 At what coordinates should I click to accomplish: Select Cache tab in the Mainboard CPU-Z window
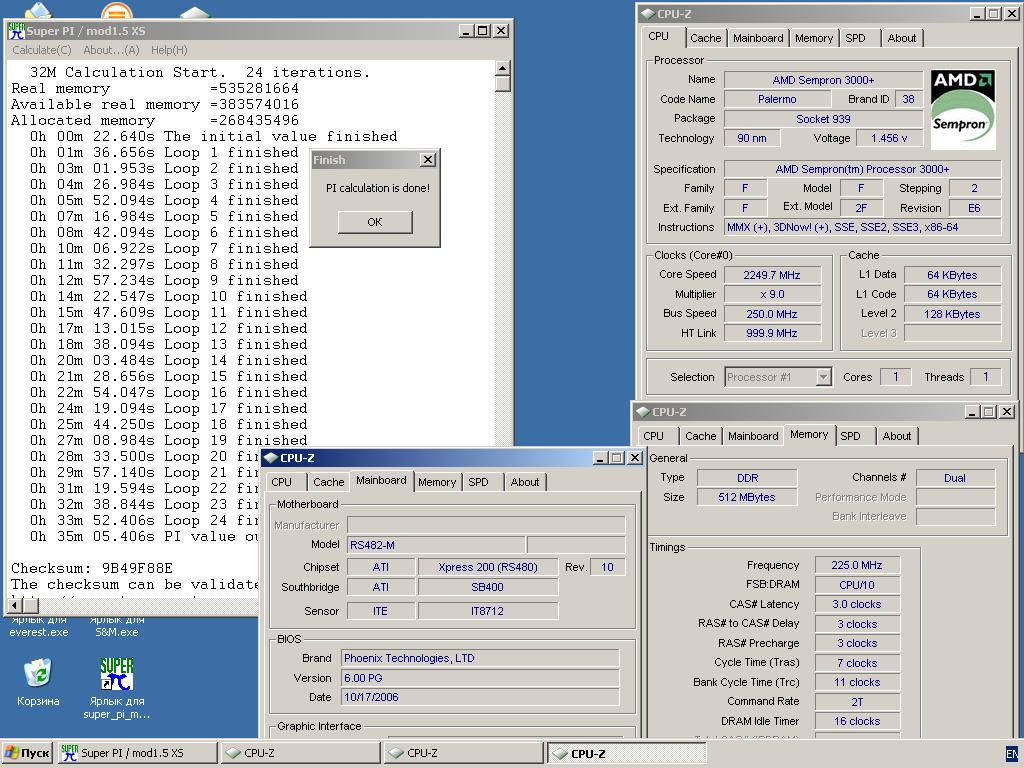coord(328,482)
